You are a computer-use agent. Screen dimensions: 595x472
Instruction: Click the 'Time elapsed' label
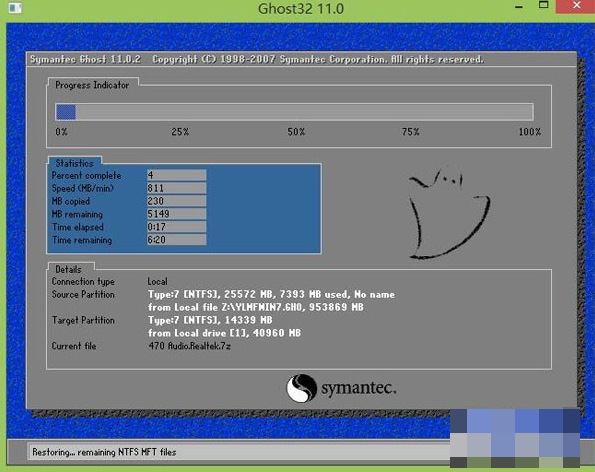point(78,227)
